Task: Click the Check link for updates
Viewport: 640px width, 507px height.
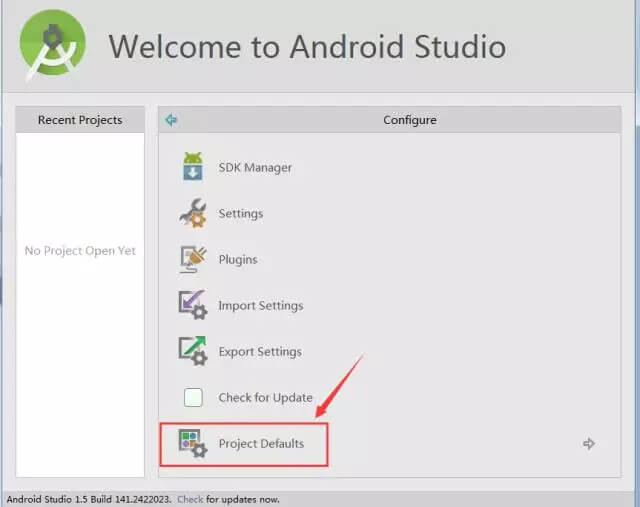Action: [x=190, y=499]
